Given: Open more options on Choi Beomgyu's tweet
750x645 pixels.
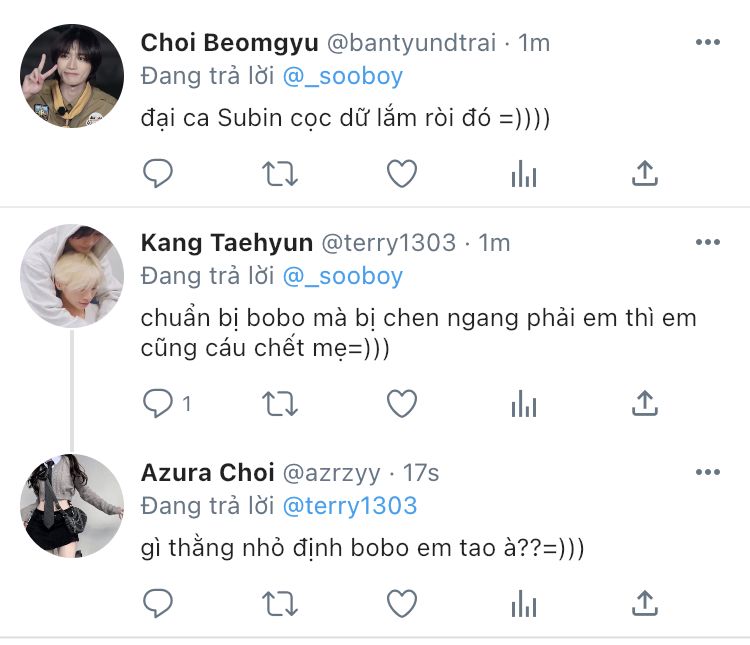Looking at the screenshot, I should (x=708, y=43).
